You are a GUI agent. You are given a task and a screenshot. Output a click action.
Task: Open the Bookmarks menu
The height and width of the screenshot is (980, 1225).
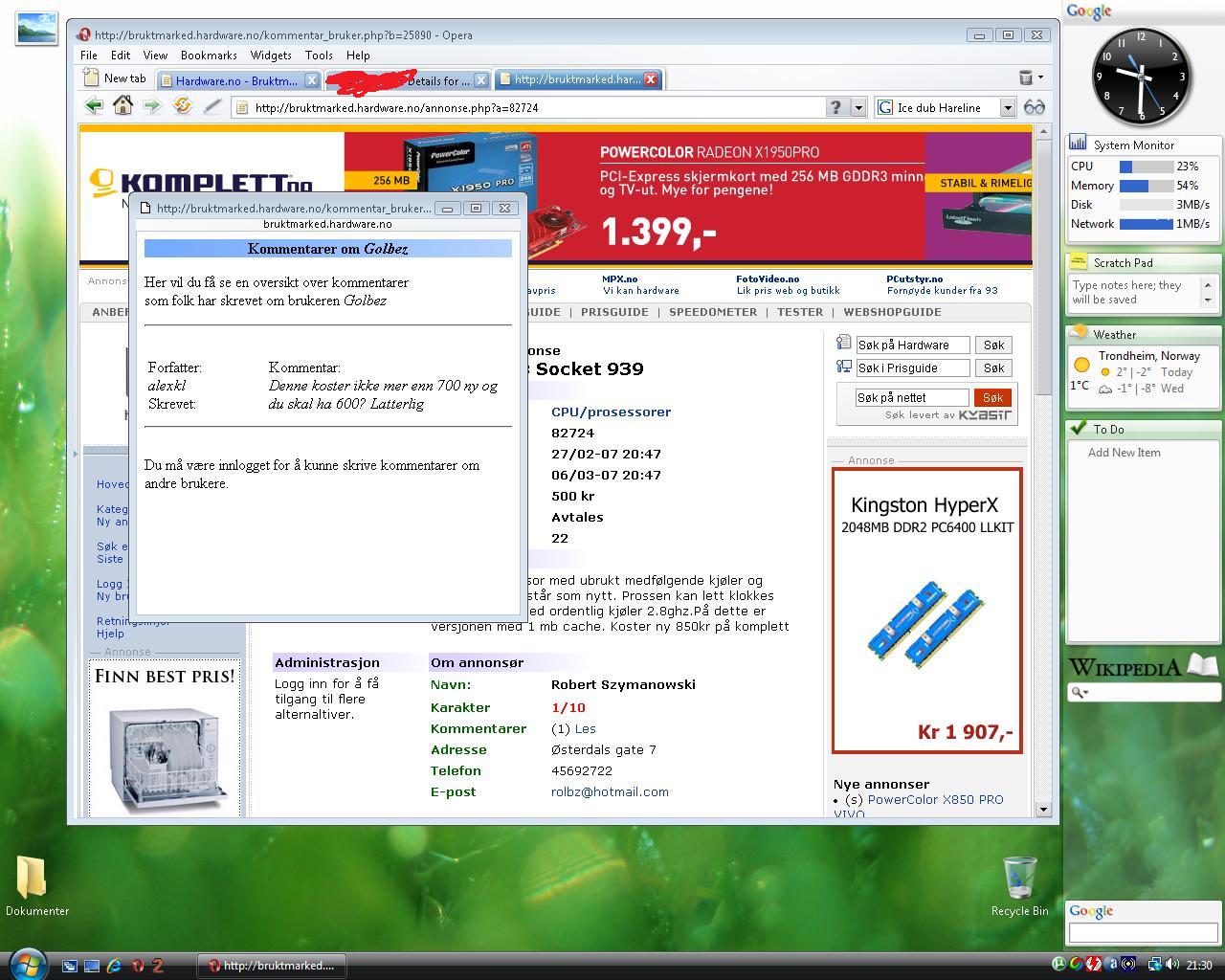209,56
